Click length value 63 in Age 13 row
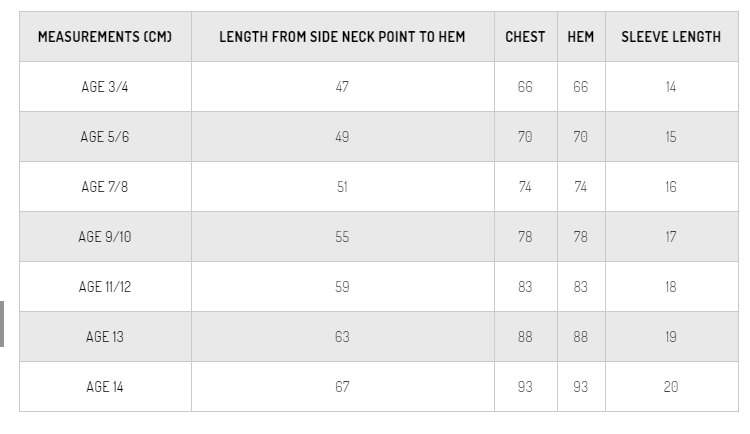This screenshot has height=434, width=750. 342,337
